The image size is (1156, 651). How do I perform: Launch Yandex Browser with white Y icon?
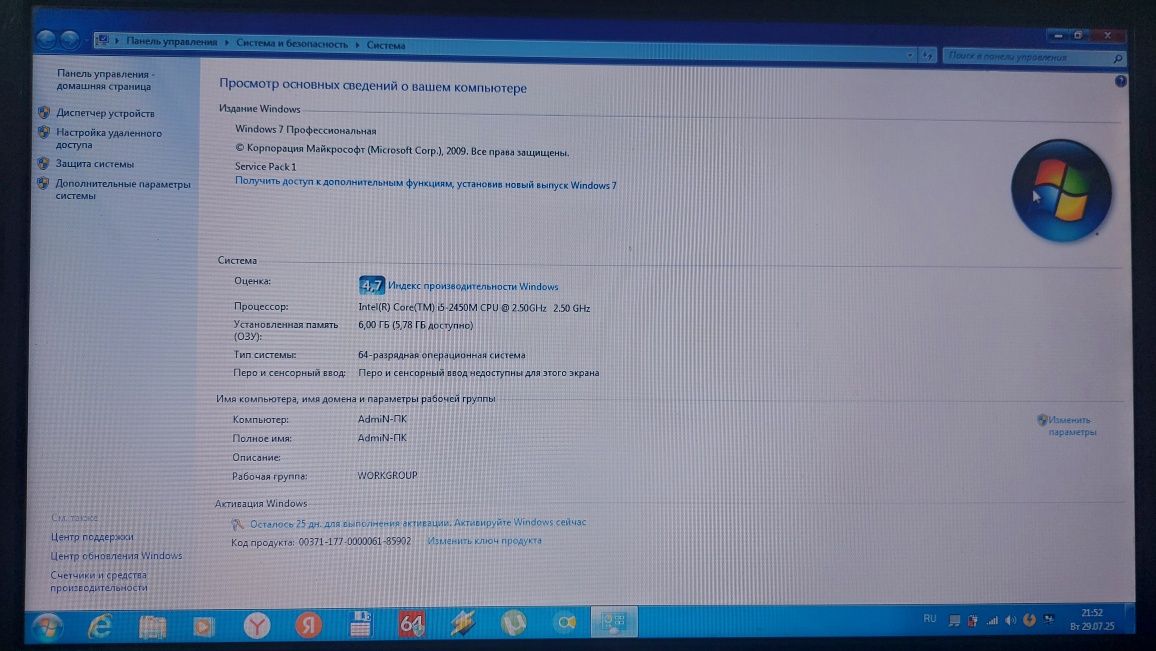coord(257,626)
